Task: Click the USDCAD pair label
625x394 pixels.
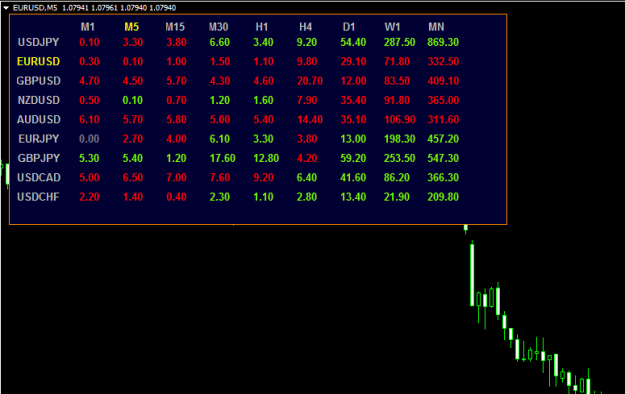Action: pos(38,177)
